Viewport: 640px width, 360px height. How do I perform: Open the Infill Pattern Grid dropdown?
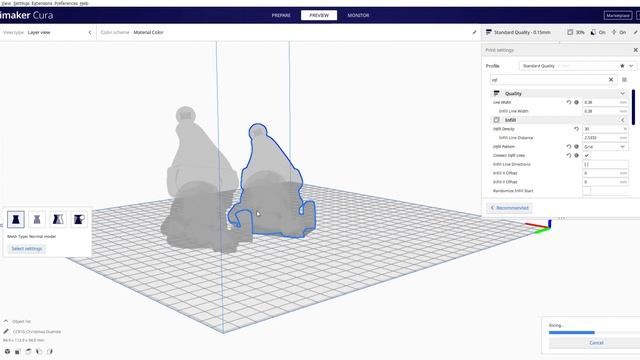click(605, 147)
